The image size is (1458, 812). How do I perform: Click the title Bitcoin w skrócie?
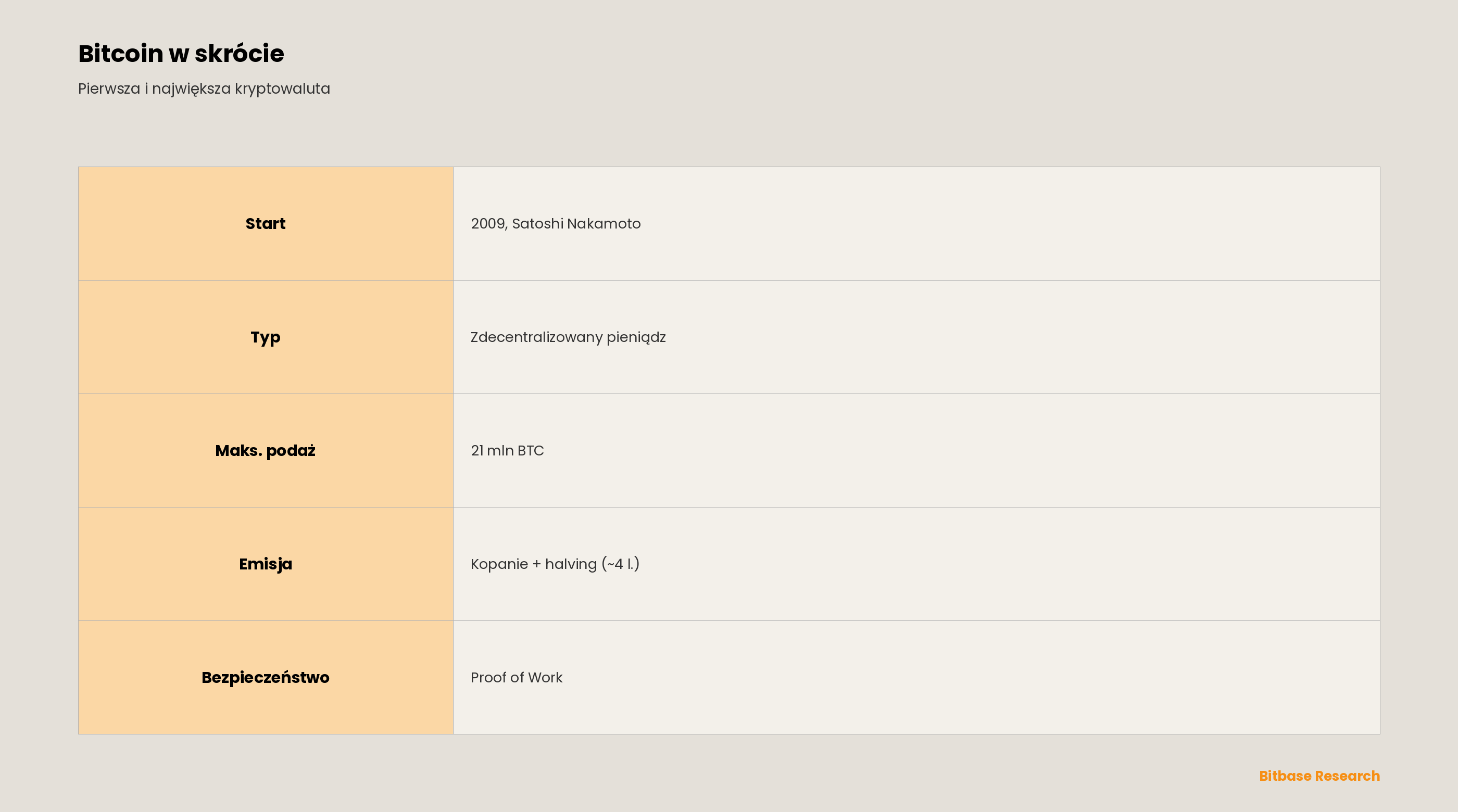pyautogui.click(x=181, y=54)
